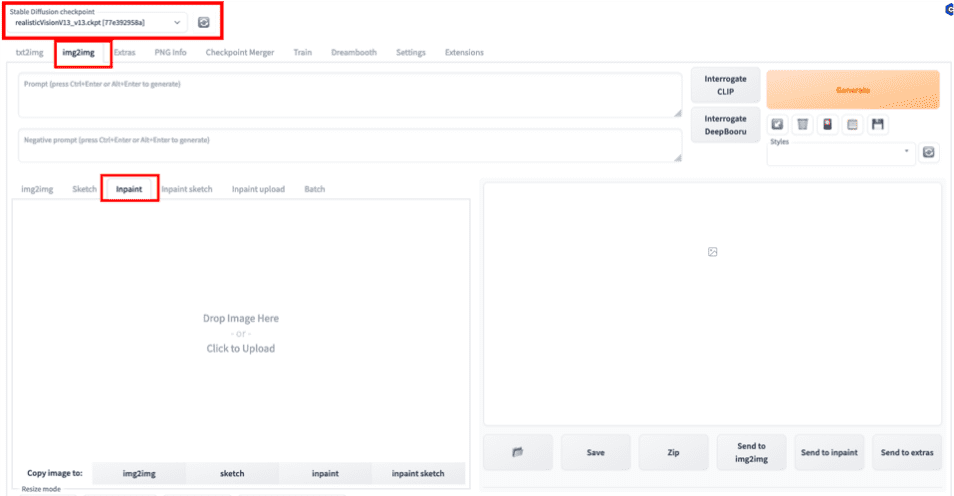
Task: Switch to the Batch sub-tab
Action: pyautogui.click(x=314, y=189)
